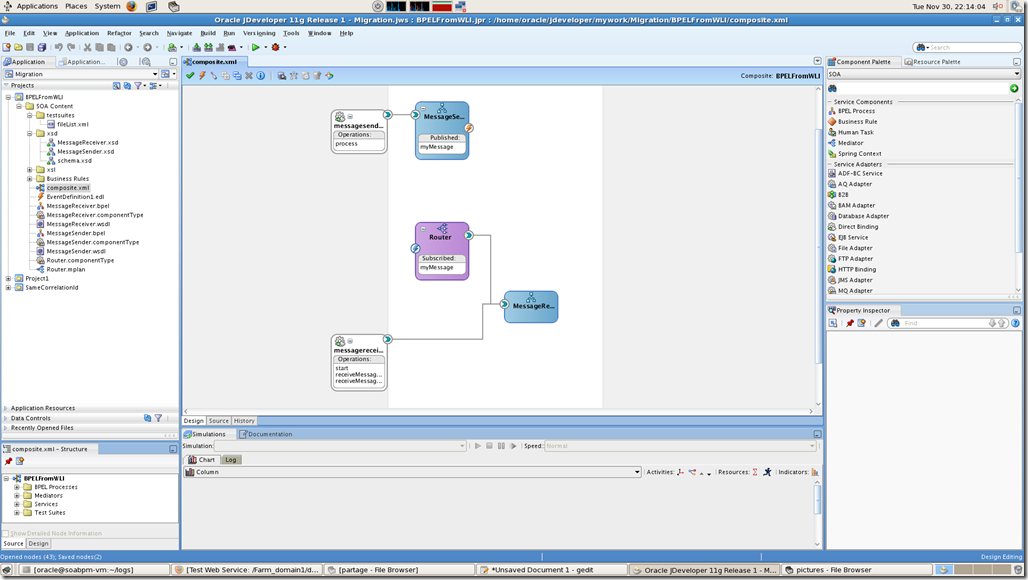Click the Save All toolbar icon
Screen dimensions: 1028x580
click(42, 47)
